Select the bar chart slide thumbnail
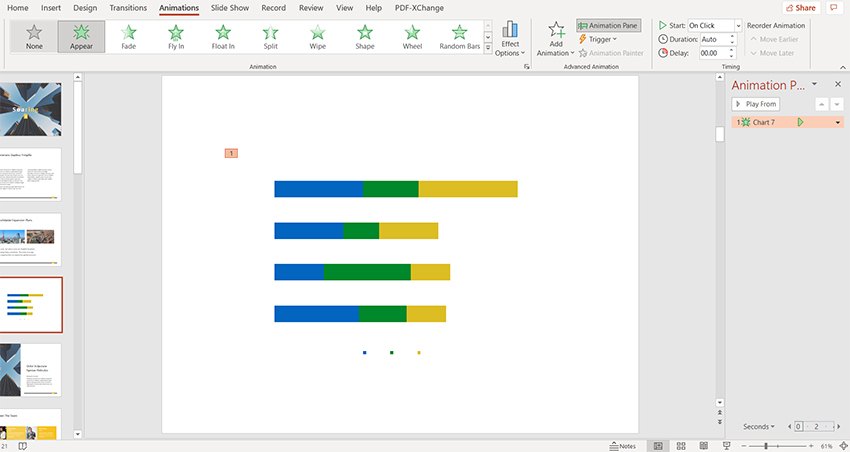The image size is (850, 452). (31, 305)
